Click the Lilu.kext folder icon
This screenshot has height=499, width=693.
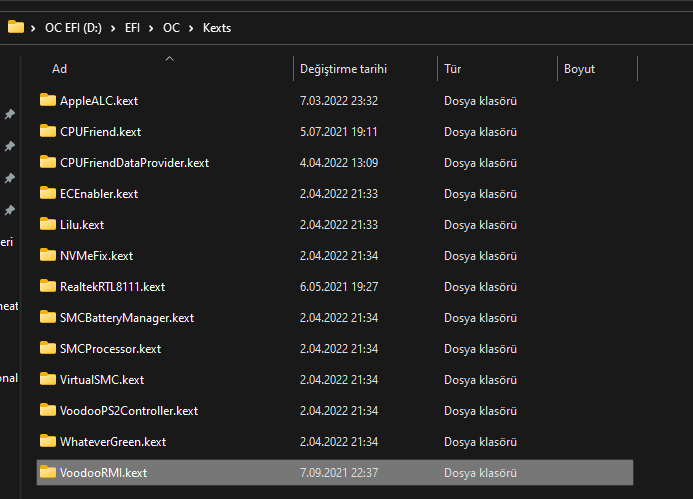point(48,224)
